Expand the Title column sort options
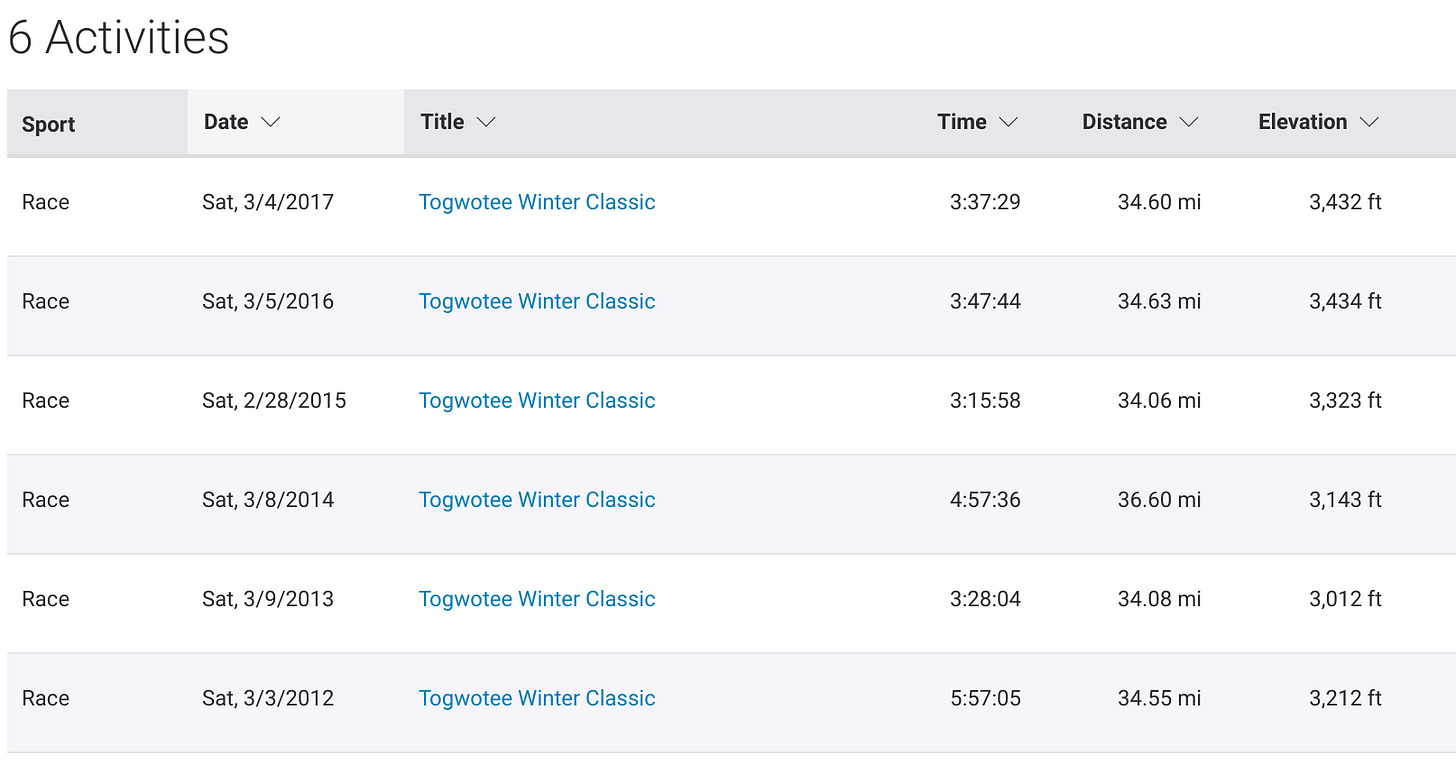Screen dimensions: 1456x765 487,122
